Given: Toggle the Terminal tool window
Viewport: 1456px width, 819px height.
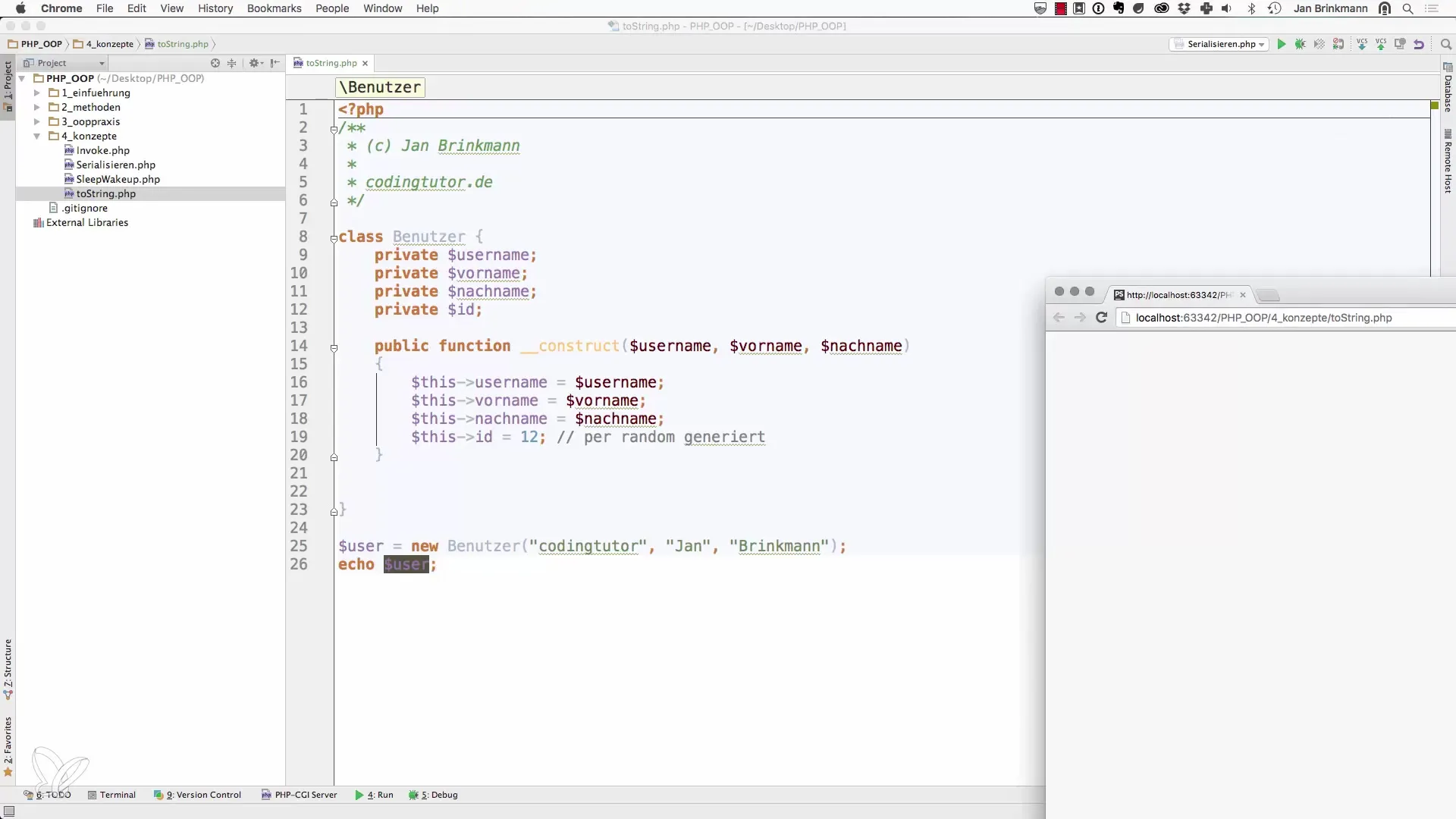Looking at the screenshot, I should click(111, 795).
